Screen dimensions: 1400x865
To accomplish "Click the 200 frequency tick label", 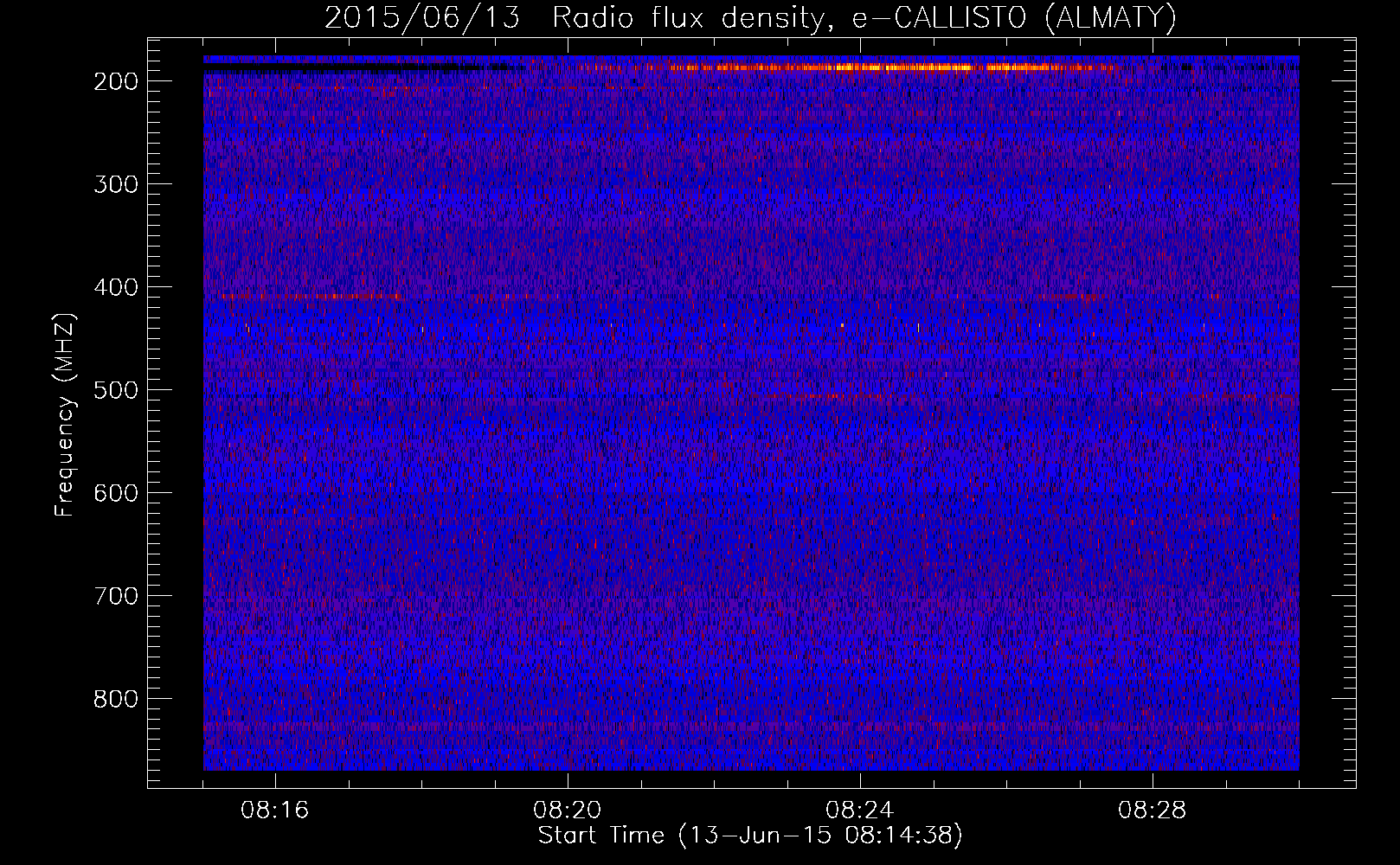I will tap(115, 81).
